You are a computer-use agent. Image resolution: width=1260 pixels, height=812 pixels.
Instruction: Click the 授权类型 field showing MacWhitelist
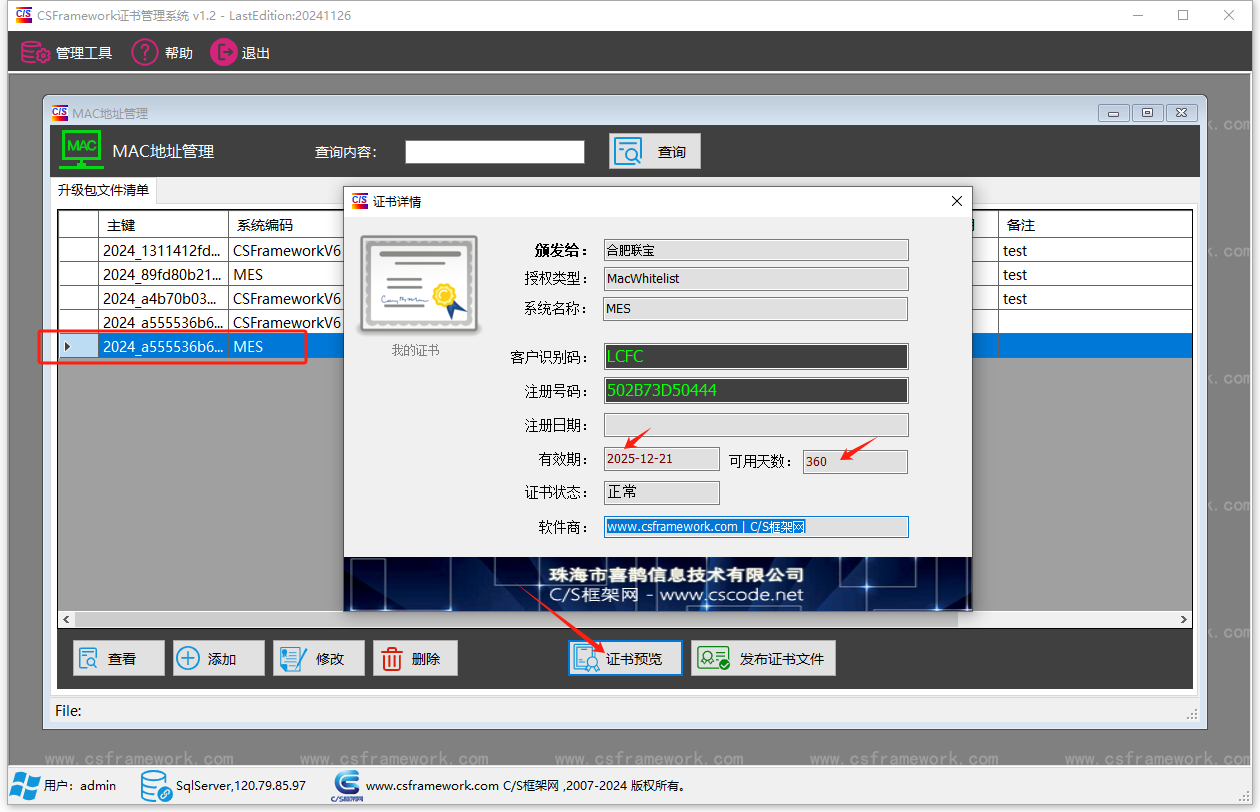(756, 279)
